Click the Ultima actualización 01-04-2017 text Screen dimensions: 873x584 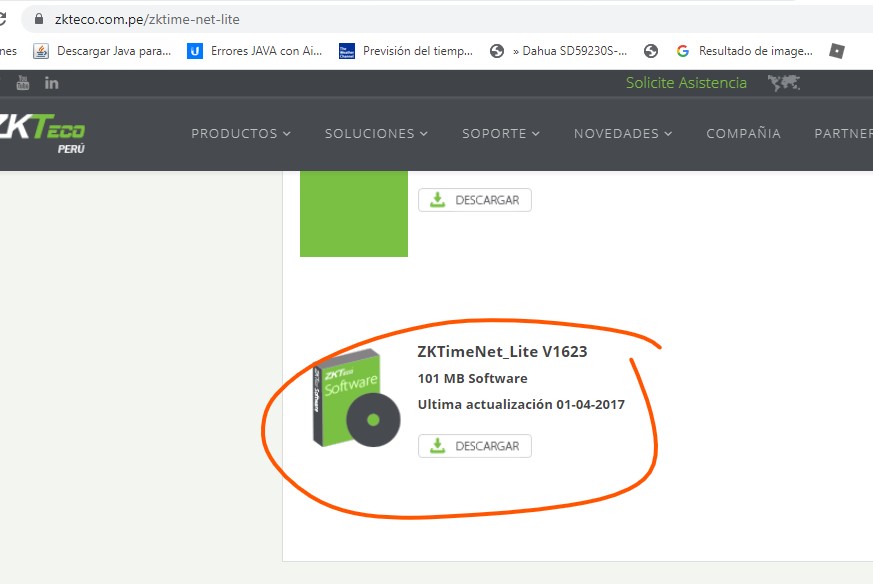click(x=521, y=405)
